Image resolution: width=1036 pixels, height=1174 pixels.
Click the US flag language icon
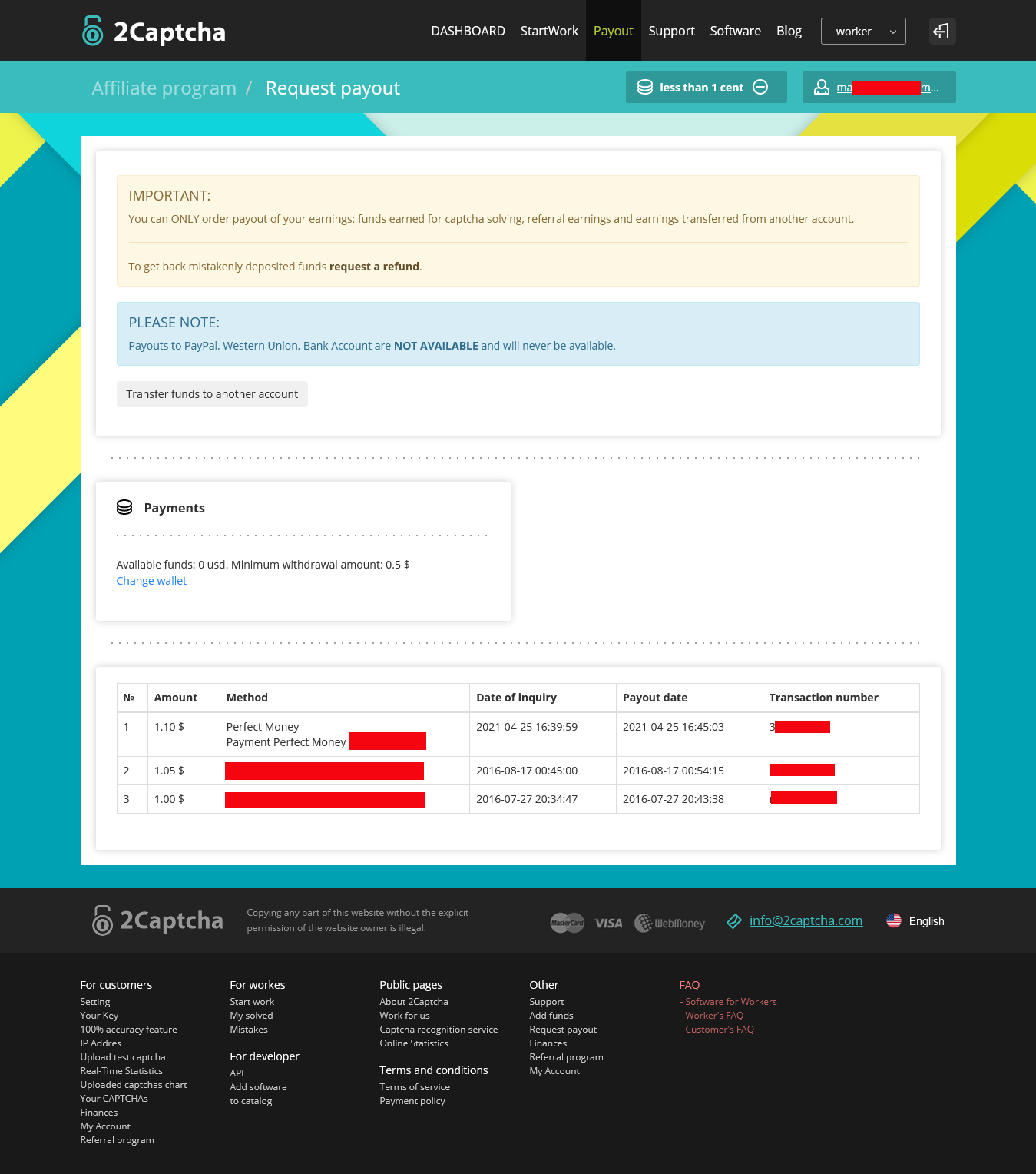tap(894, 920)
